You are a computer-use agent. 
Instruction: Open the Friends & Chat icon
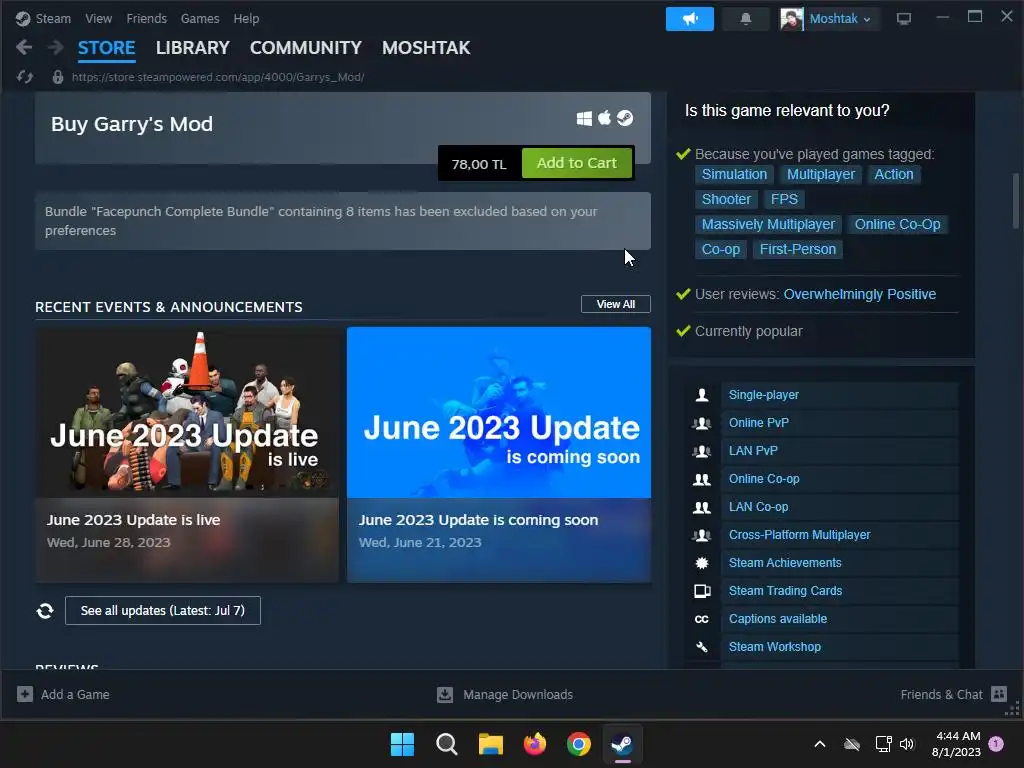click(999, 694)
